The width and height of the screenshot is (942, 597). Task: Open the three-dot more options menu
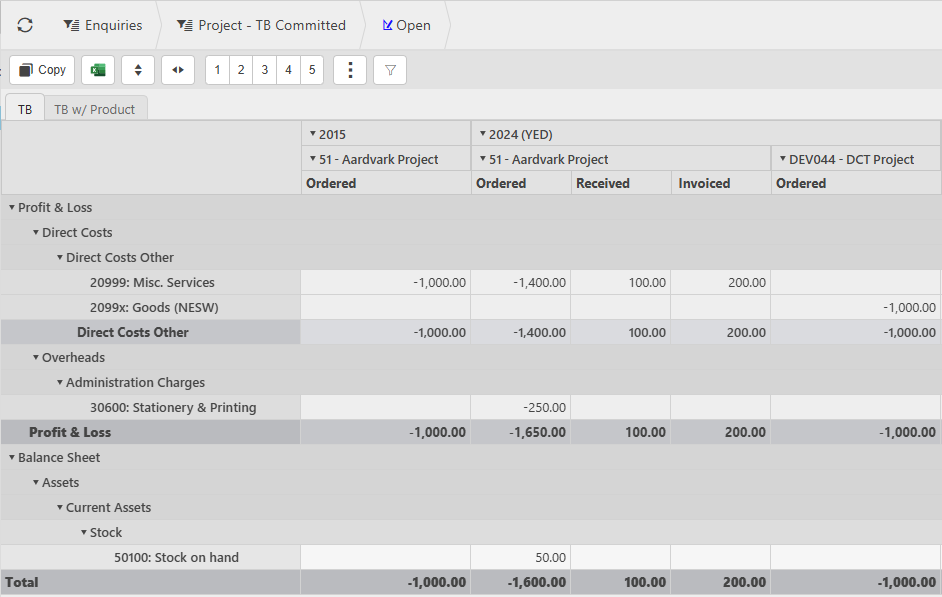350,70
